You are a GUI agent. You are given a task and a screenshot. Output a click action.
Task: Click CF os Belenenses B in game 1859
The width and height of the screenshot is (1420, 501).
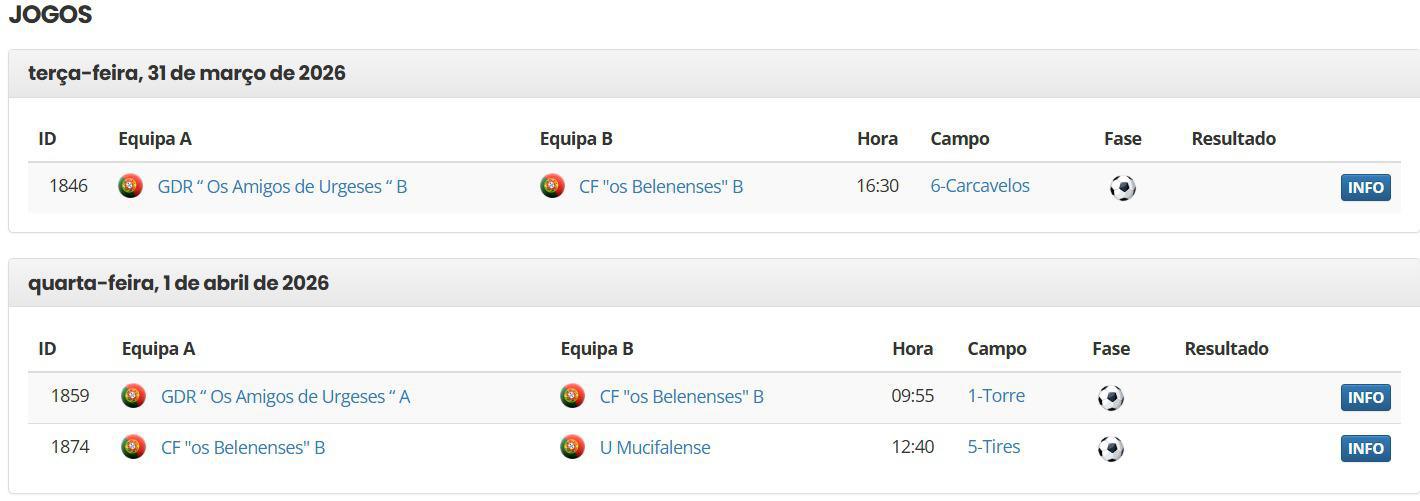(681, 397)
